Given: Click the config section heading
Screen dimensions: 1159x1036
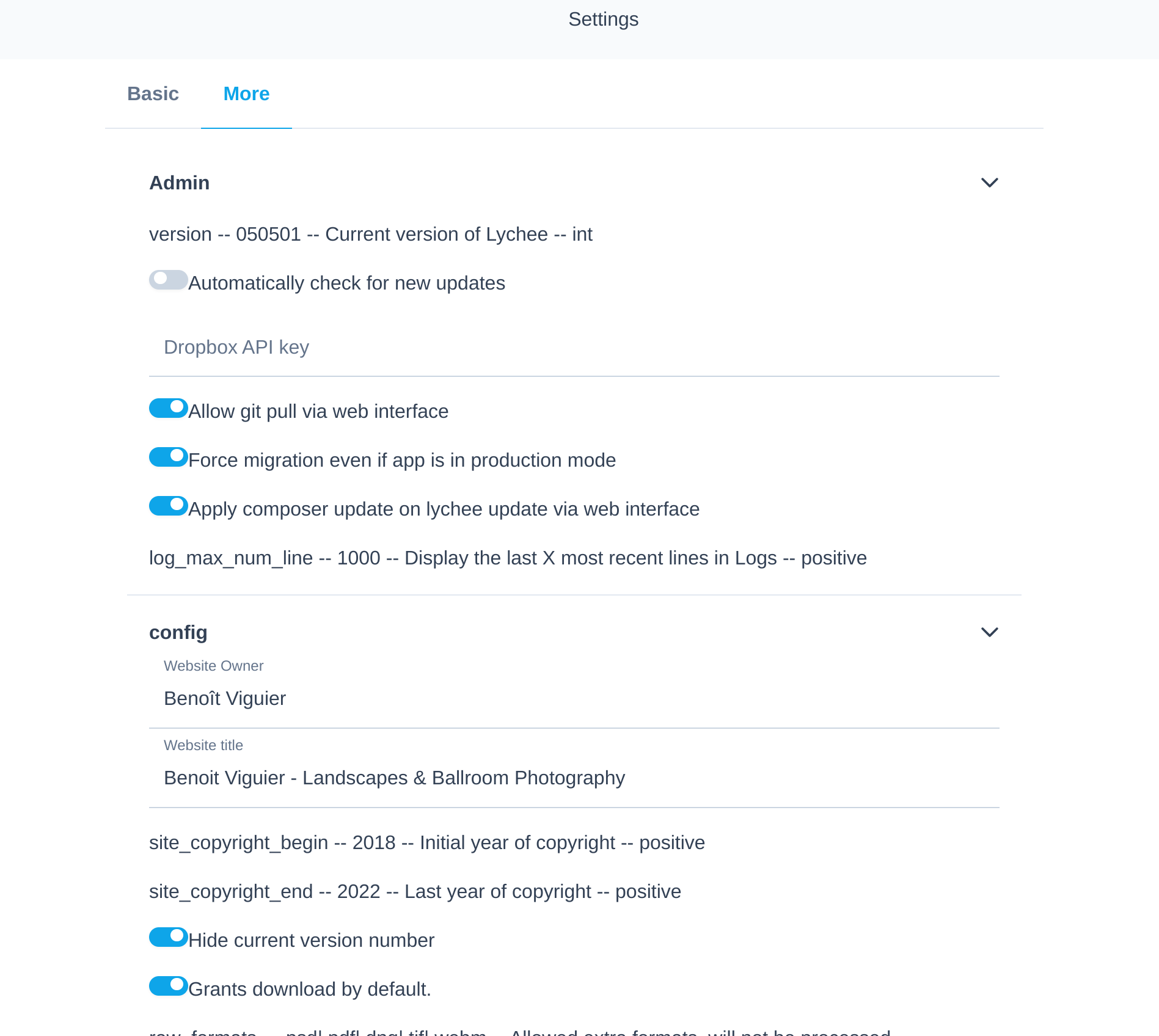Looking at the screenshot, I should [178, 632].
